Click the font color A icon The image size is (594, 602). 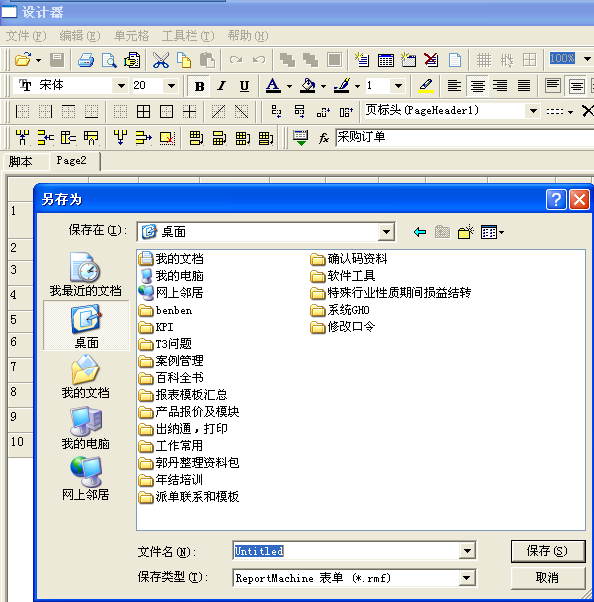273,85
